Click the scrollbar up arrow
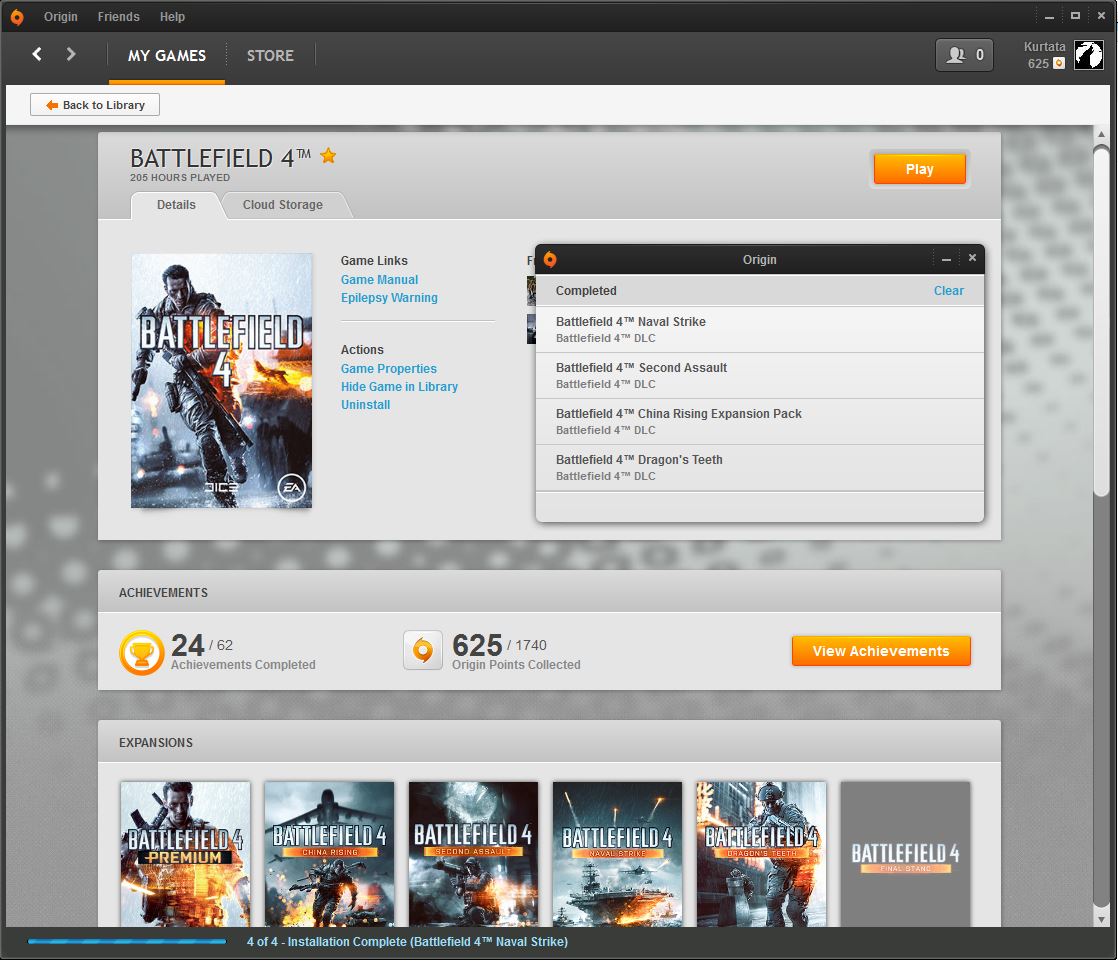 (1102, 134)
